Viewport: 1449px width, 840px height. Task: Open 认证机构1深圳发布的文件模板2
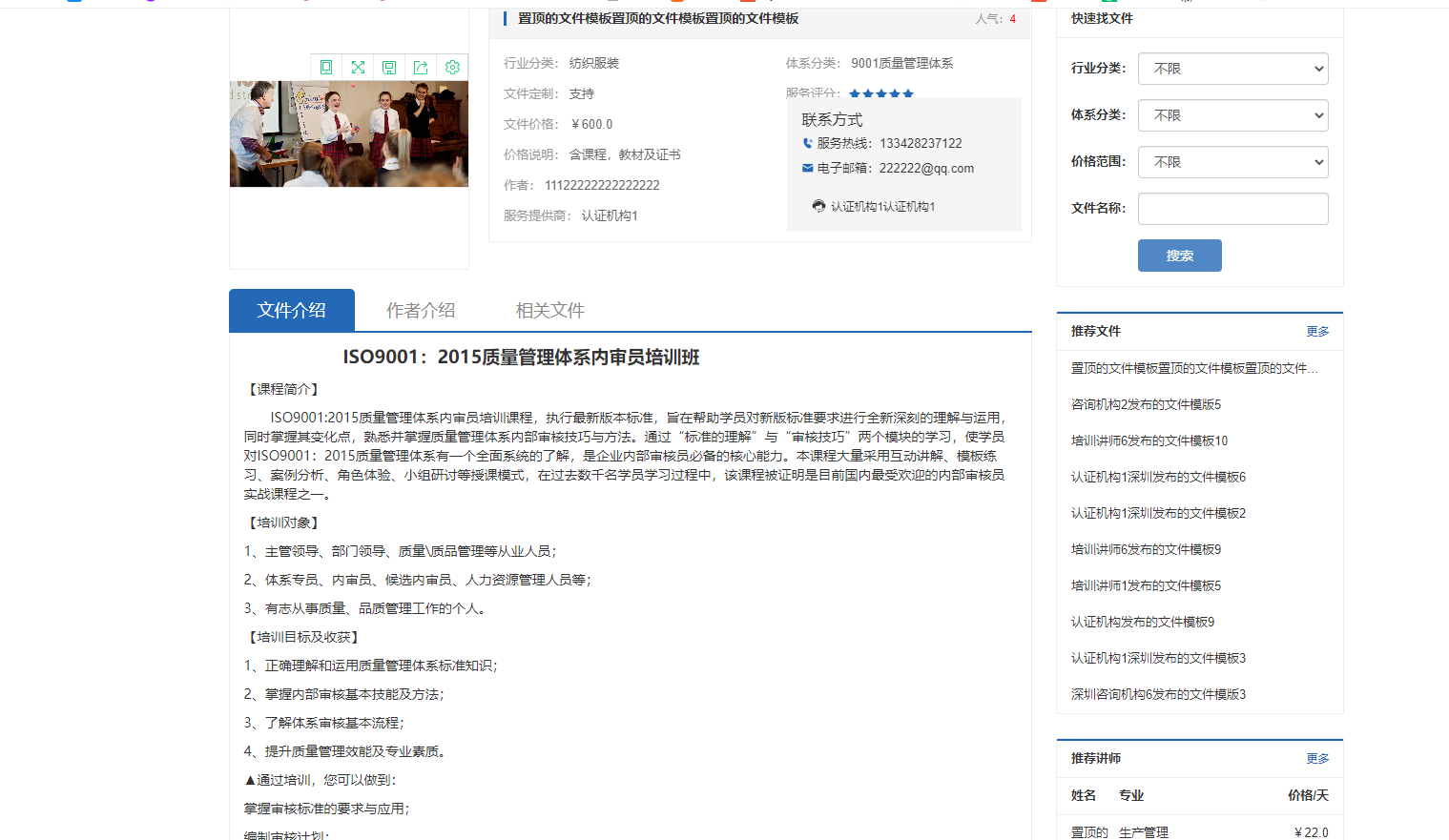coord(1158,513)
